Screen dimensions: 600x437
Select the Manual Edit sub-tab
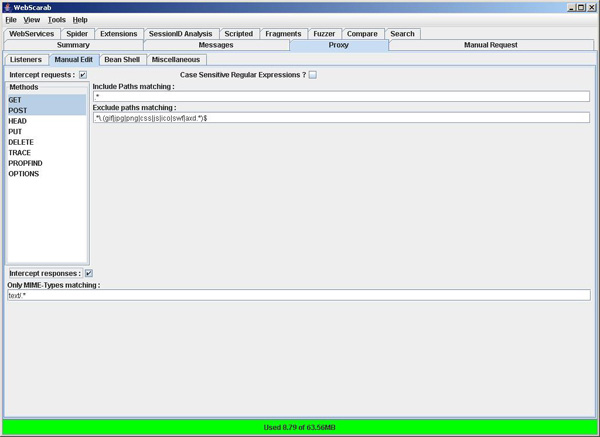coord(73,60)
